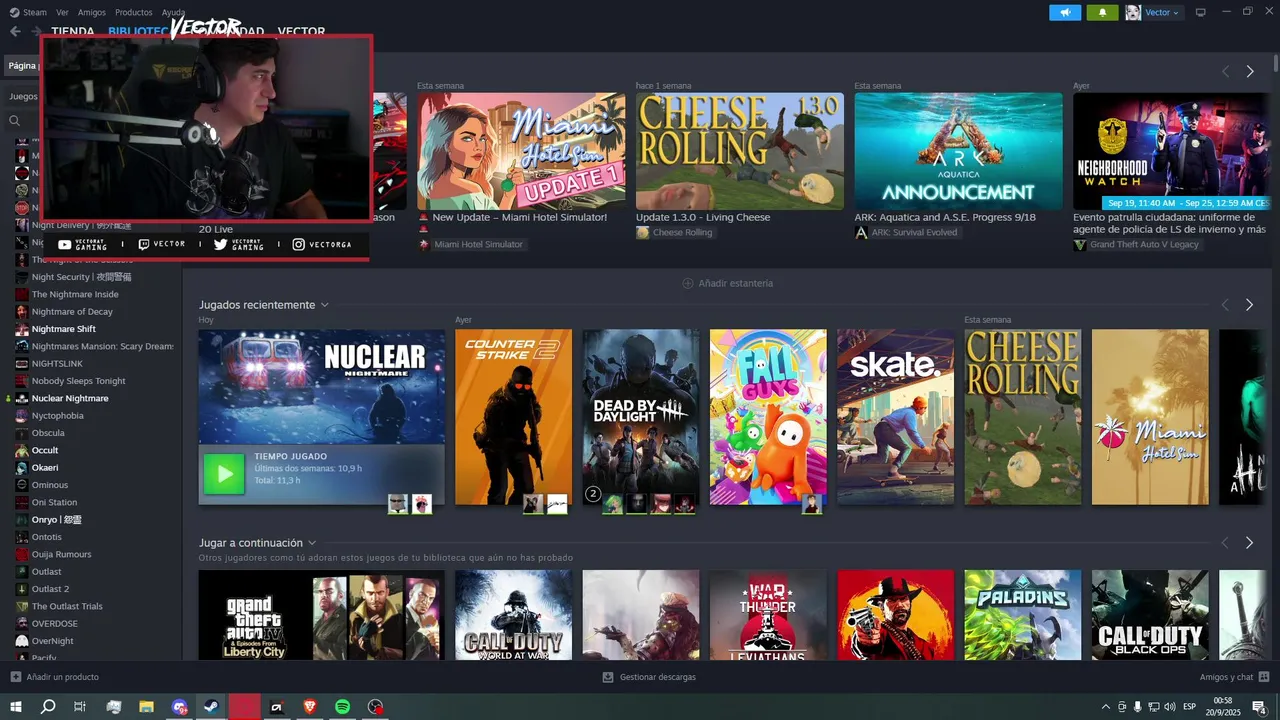Select Nobody Sleeps Tonight in the sidebar
The width and height of the screenshot is (1280, 720).
[x=78, y=381]
